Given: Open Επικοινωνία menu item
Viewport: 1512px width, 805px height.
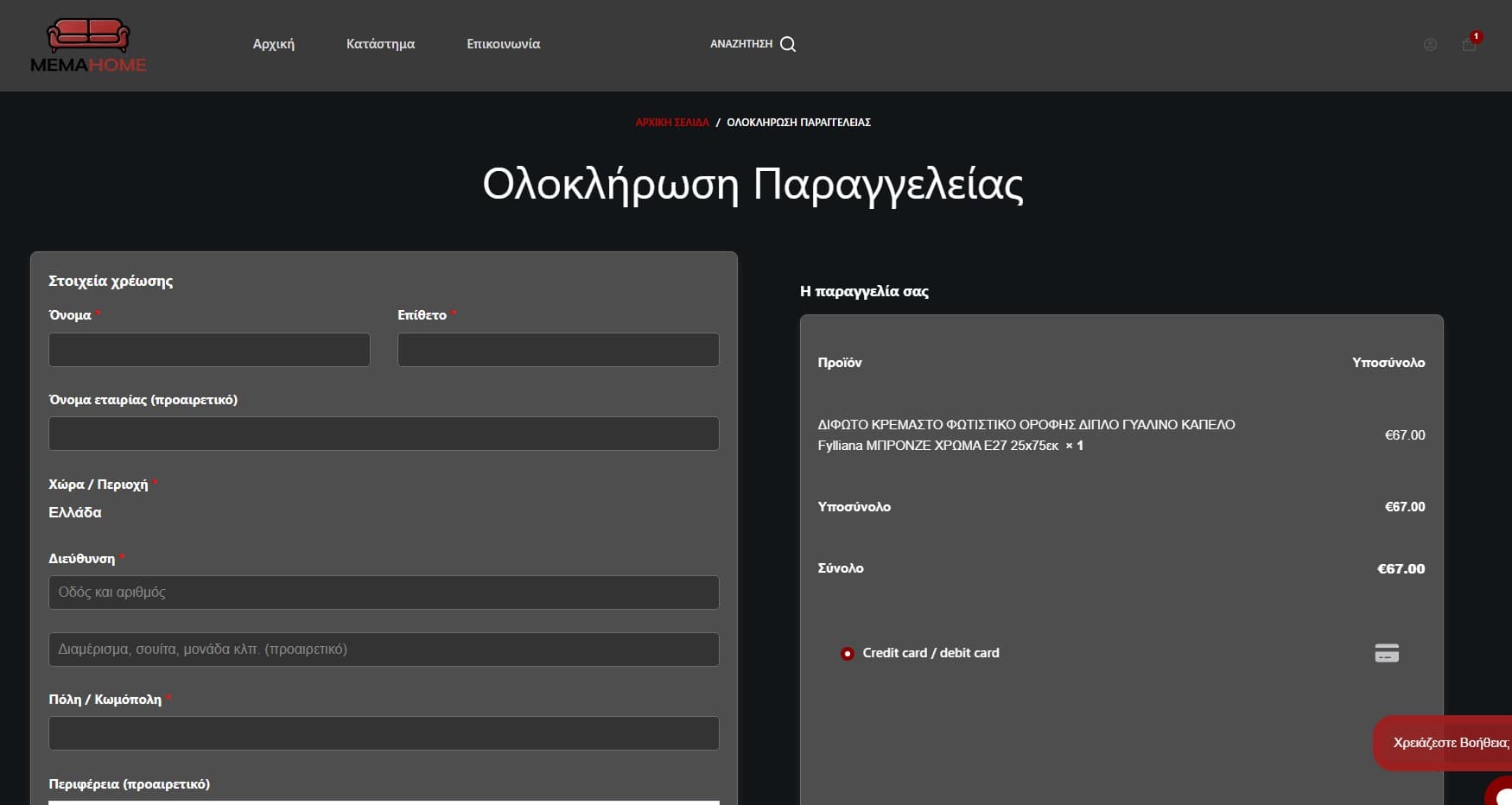Looking at the screenshot, I should (x=504, y=44).
